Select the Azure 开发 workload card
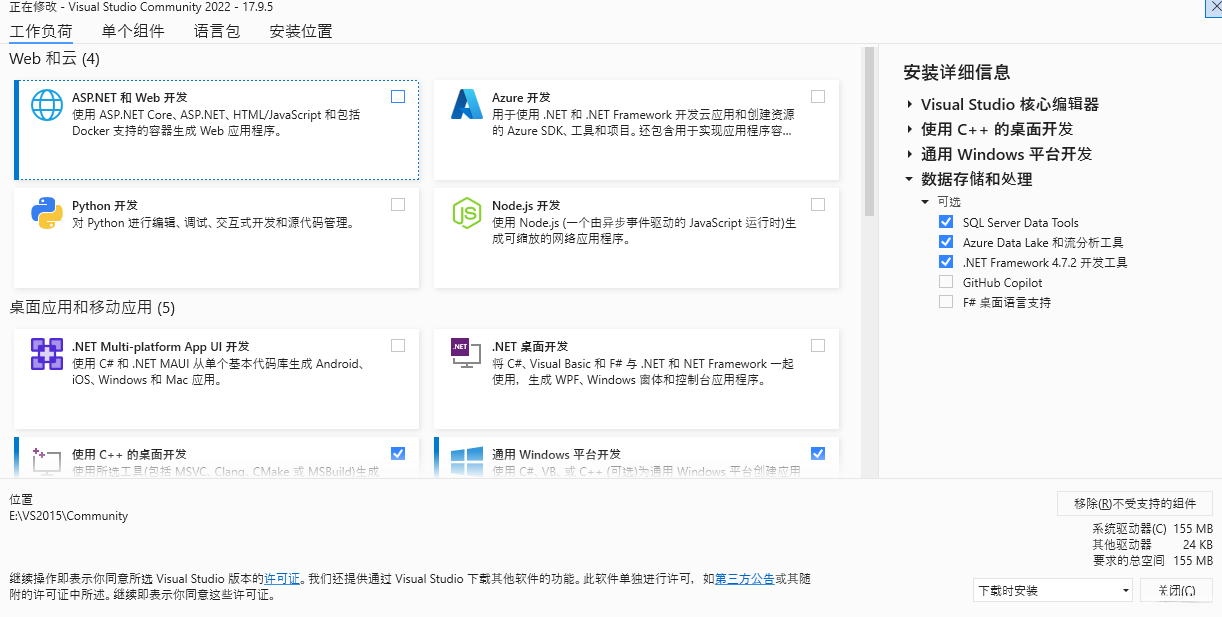1222x617 pixels. [x=636, y=130]
